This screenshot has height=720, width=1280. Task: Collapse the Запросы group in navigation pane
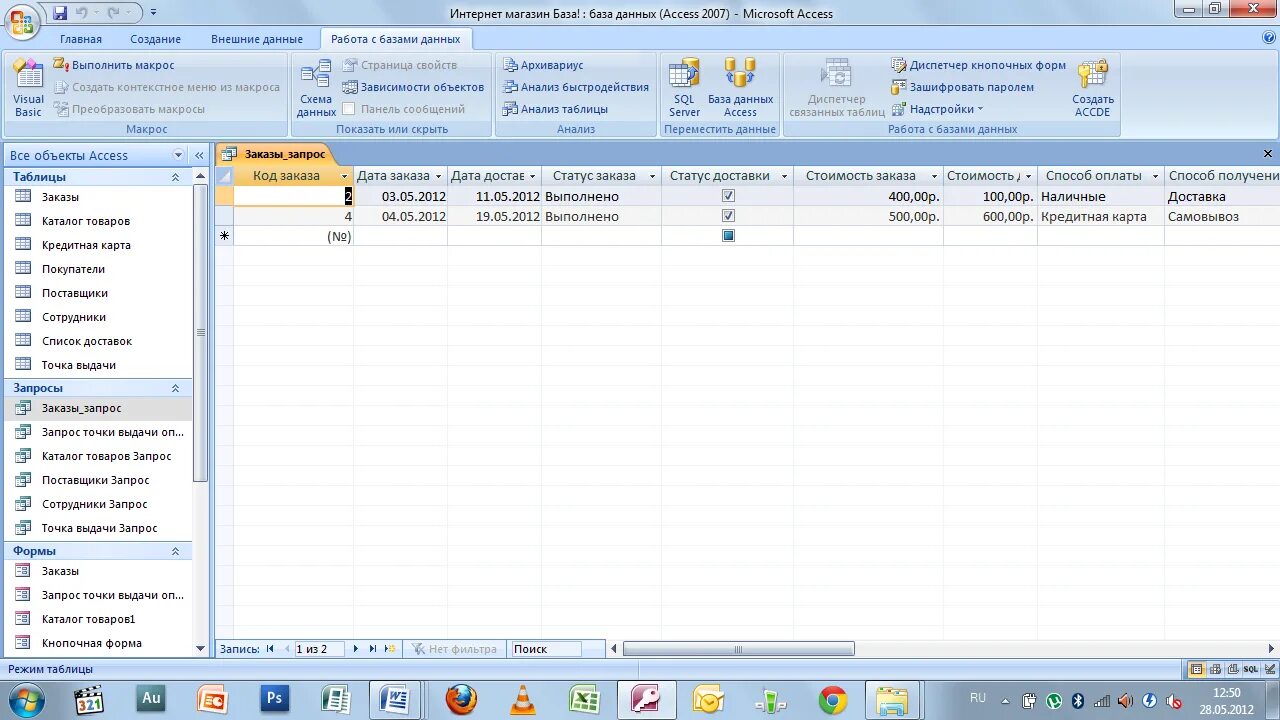click(175, 388)
